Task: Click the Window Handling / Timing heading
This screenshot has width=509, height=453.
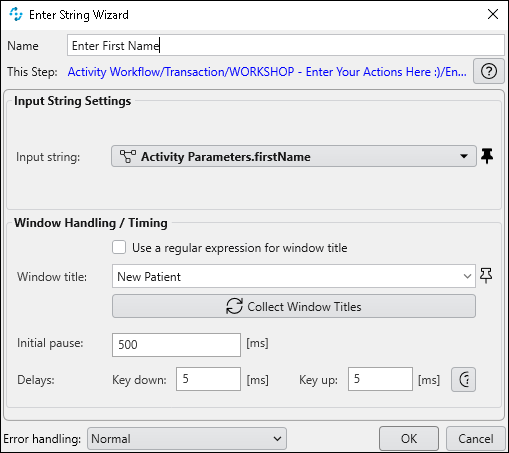Action: tap(91, 223)
